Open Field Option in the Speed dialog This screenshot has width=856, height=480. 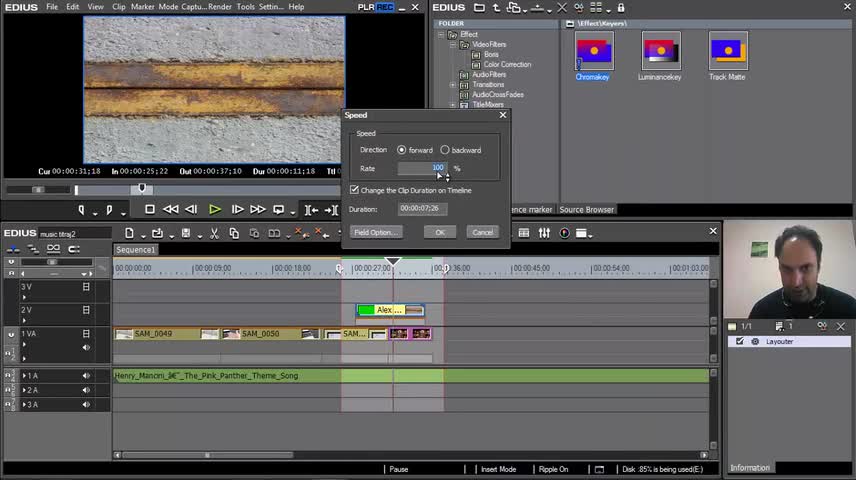click(375, 232)
